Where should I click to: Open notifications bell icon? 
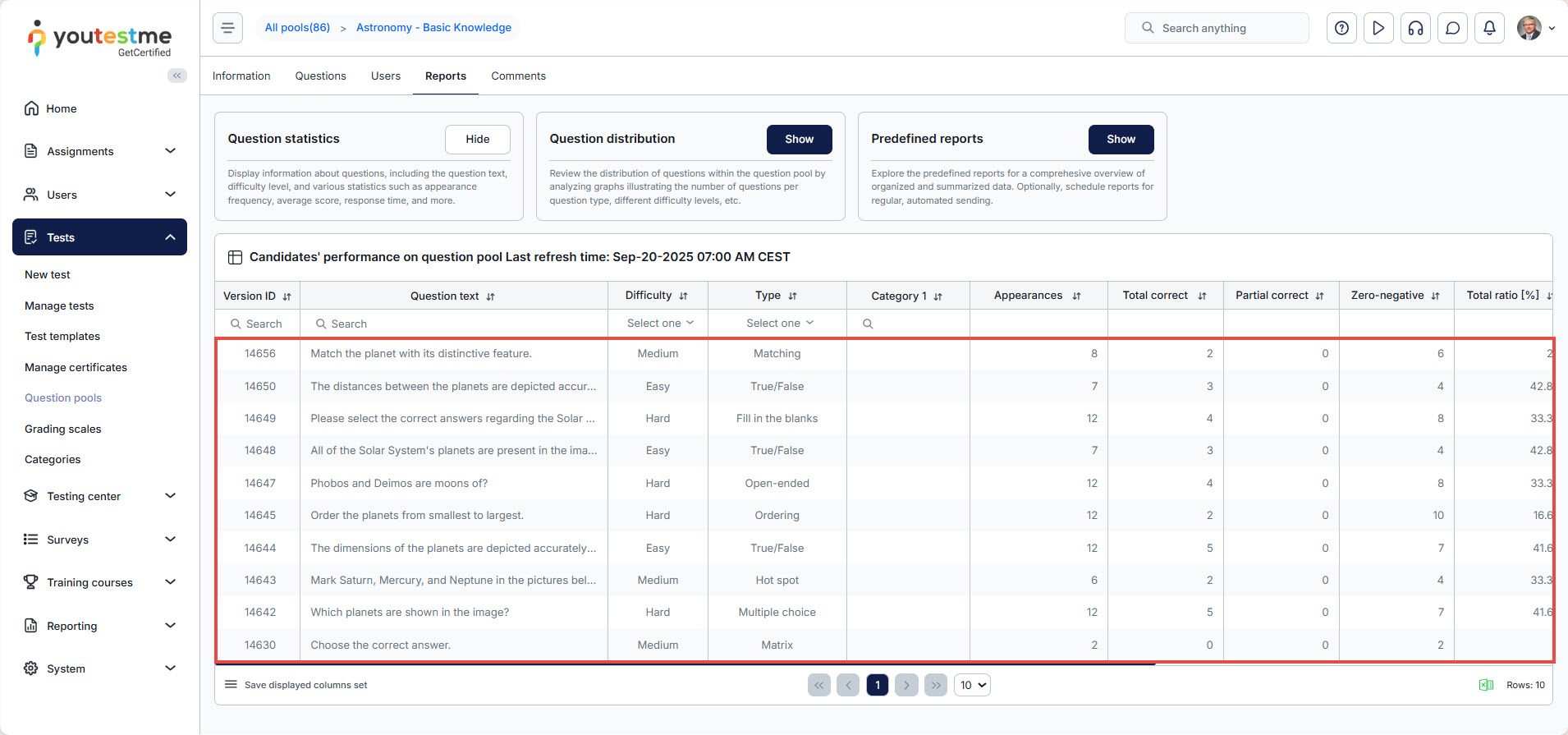pos(1489,28)
